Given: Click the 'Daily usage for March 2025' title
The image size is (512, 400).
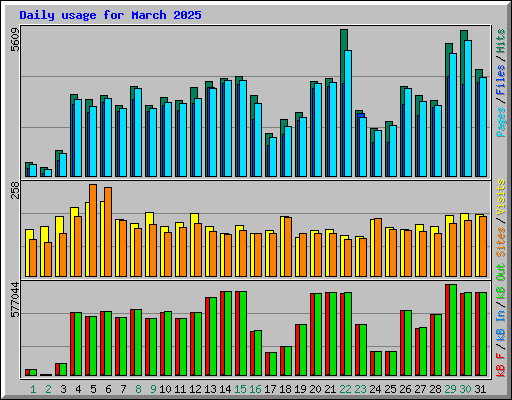Looking at the screenshot, I should click(110, 16).
